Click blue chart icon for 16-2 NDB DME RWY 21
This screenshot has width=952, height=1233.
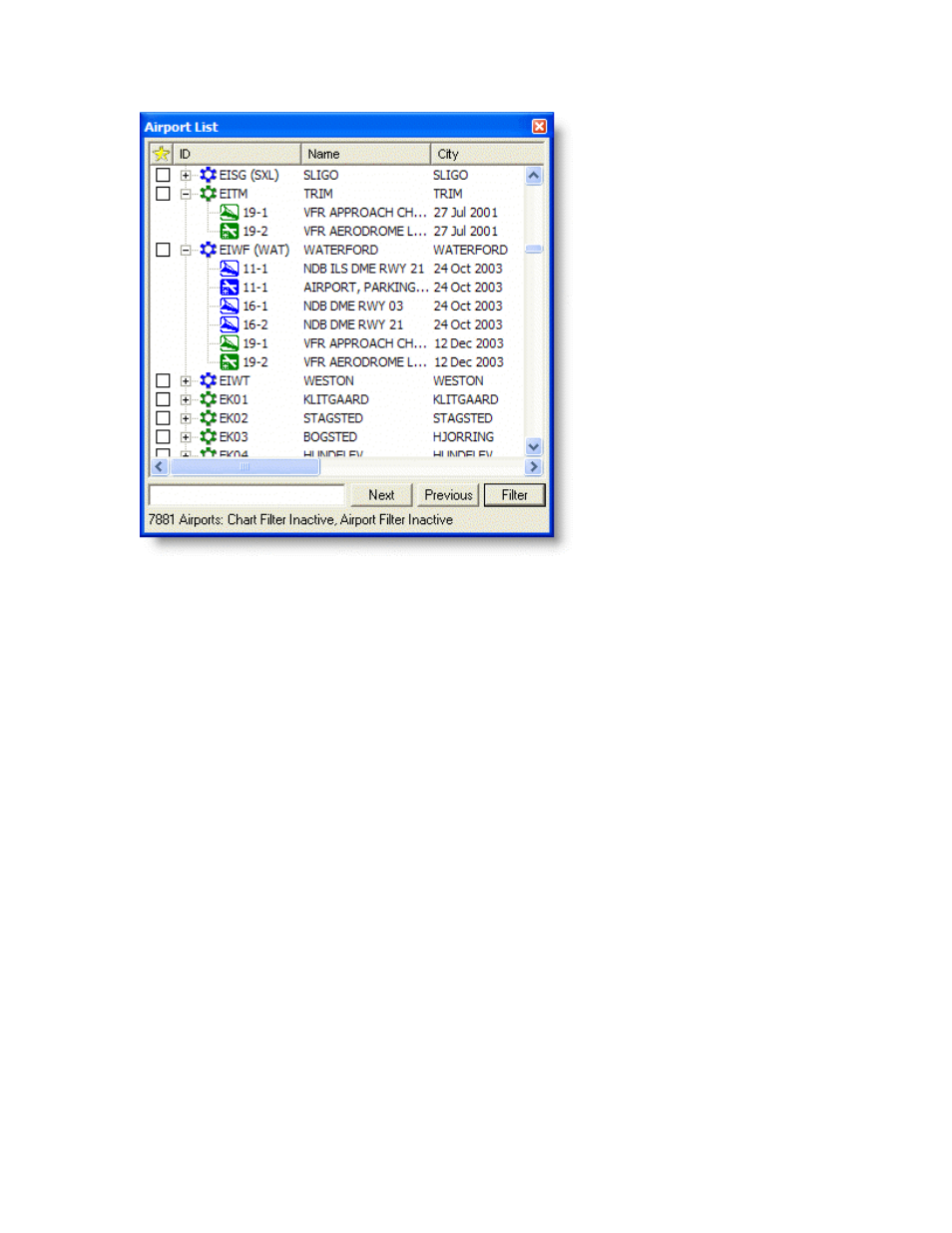click(230, 324)
